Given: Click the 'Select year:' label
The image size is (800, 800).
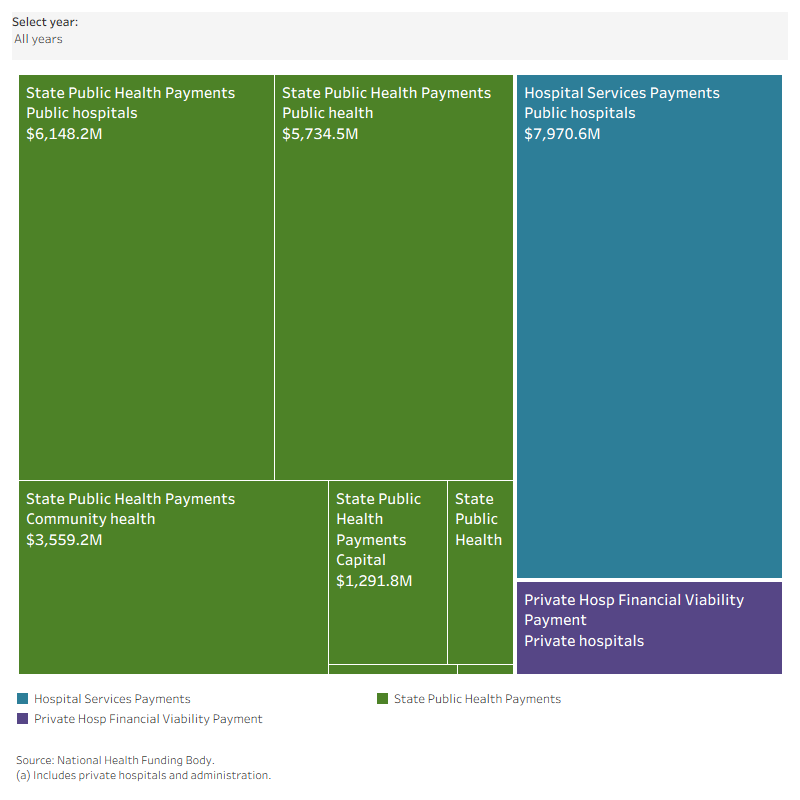Looking at the screenshot, I should pos(45,22).
